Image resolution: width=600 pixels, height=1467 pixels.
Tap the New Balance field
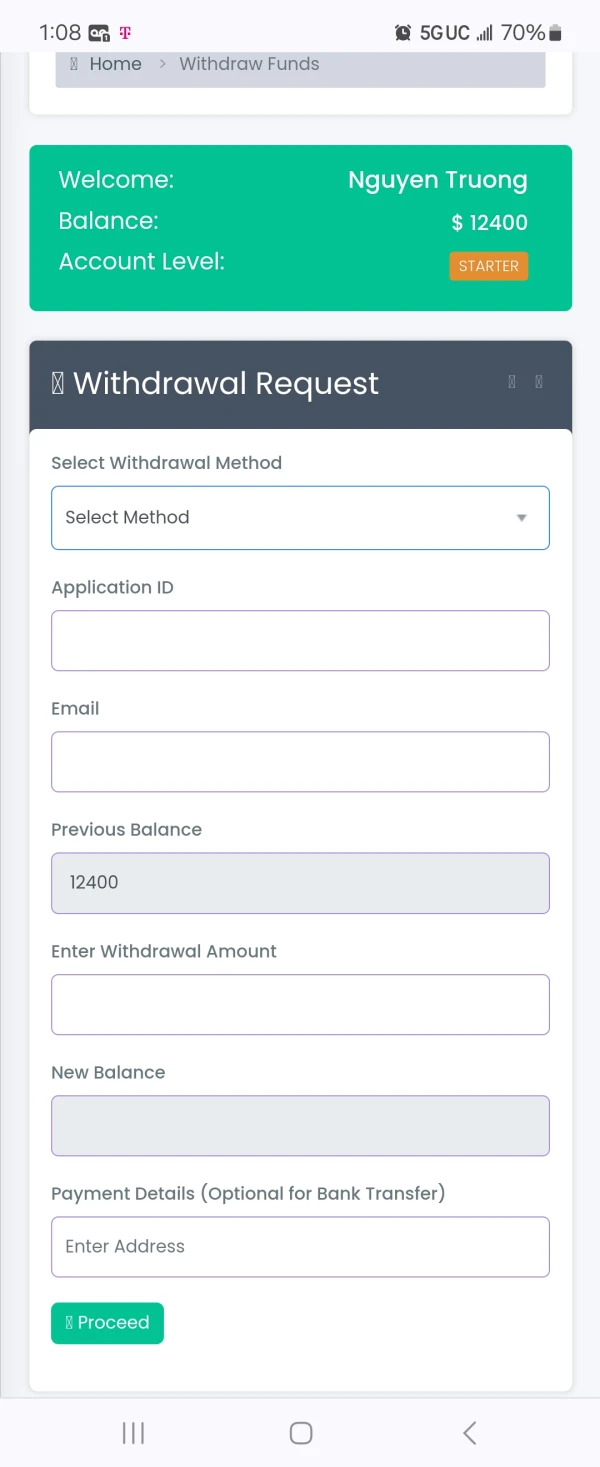pyautogui.click(x=300, y=1126)
